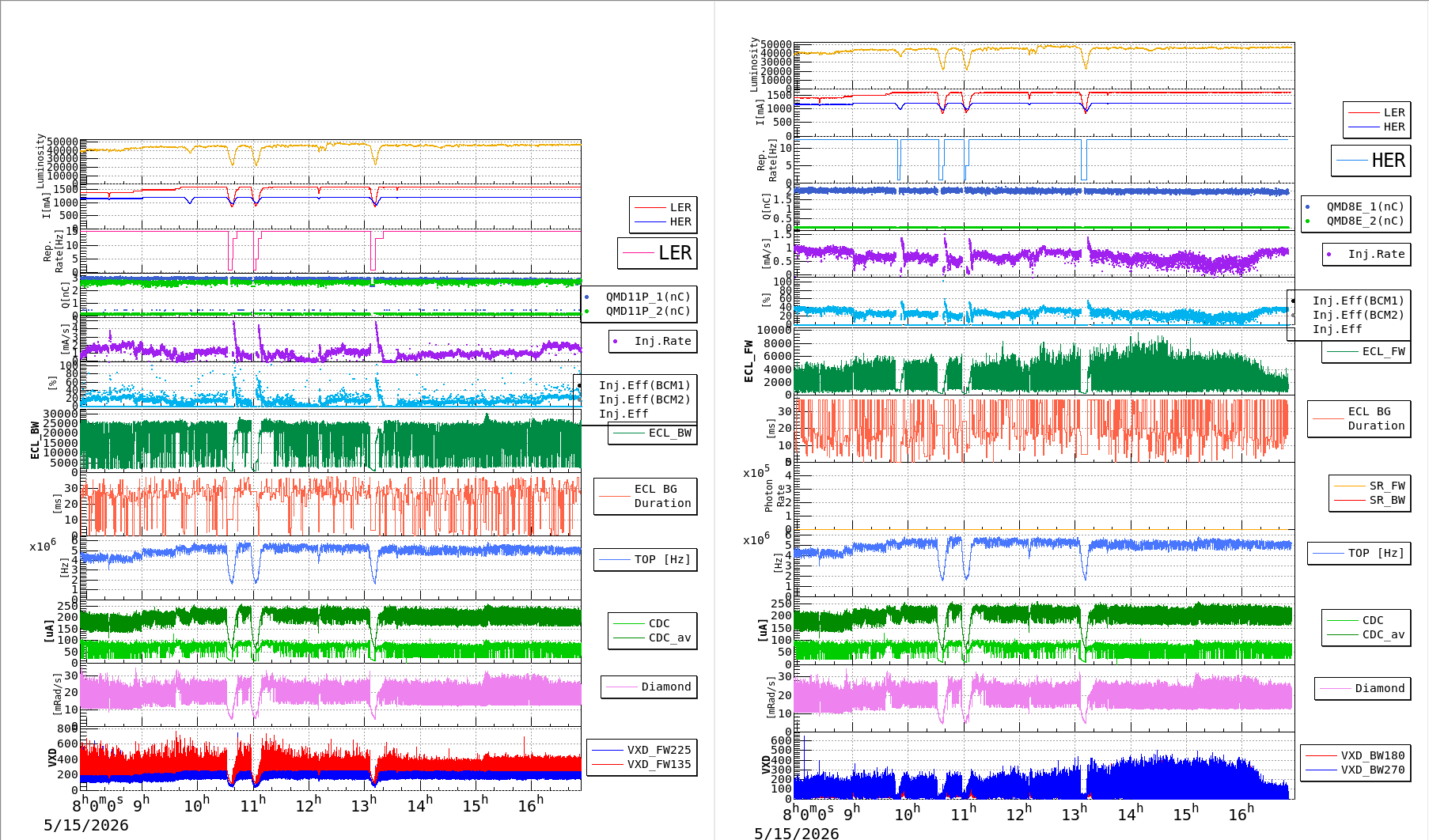Click the Rep. Rate[Hz] axis title in the HER plot
Image resolution: width=1429 pixels, height=840 pixels.
point(767,161)
